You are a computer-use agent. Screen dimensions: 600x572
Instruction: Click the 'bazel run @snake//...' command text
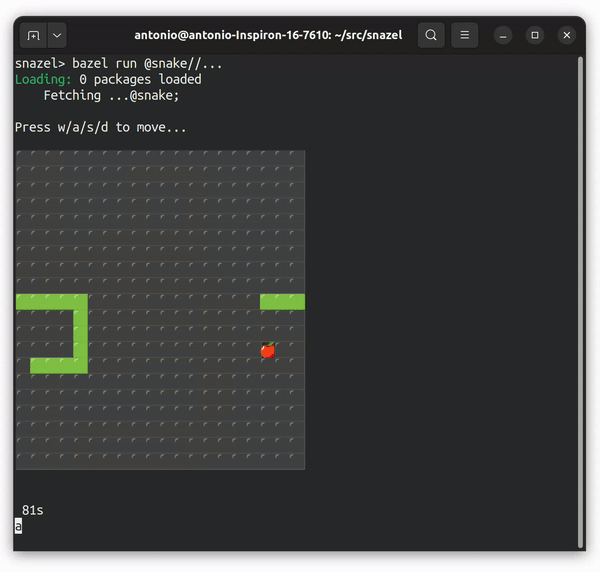click(x=147, y=63)
